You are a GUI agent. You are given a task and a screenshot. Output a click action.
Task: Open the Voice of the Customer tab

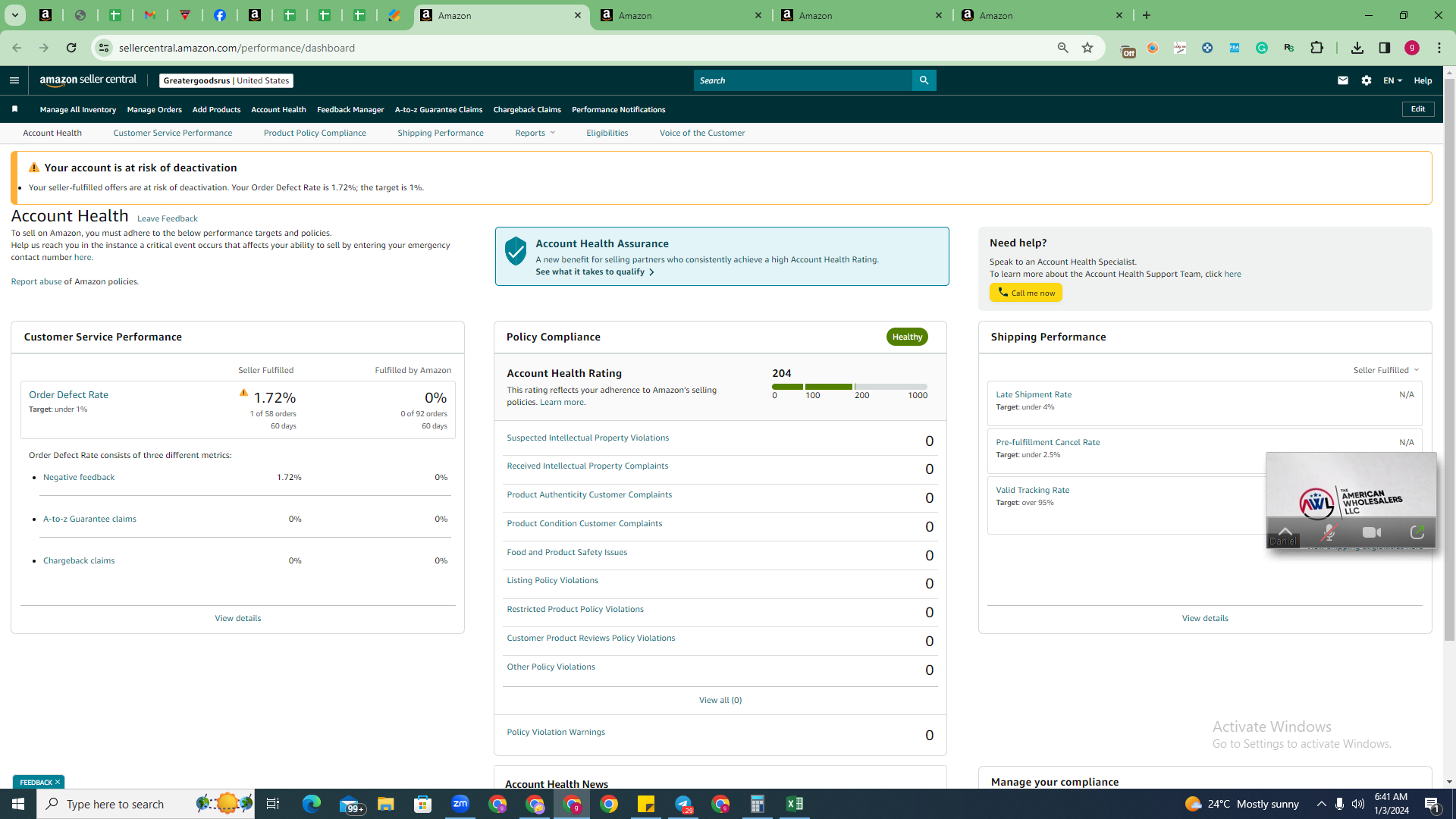702,133
